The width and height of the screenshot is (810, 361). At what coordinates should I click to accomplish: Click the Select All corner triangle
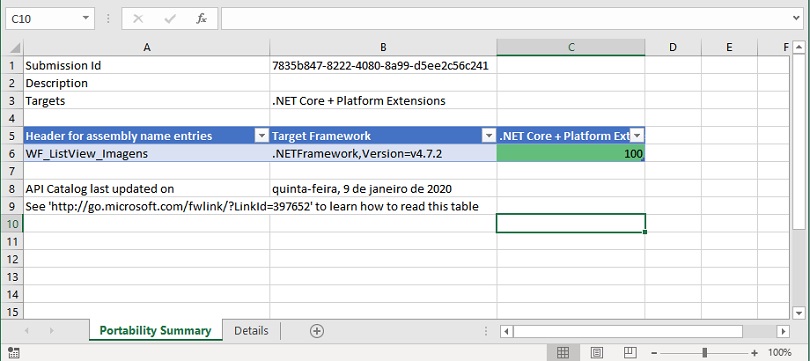15,48
